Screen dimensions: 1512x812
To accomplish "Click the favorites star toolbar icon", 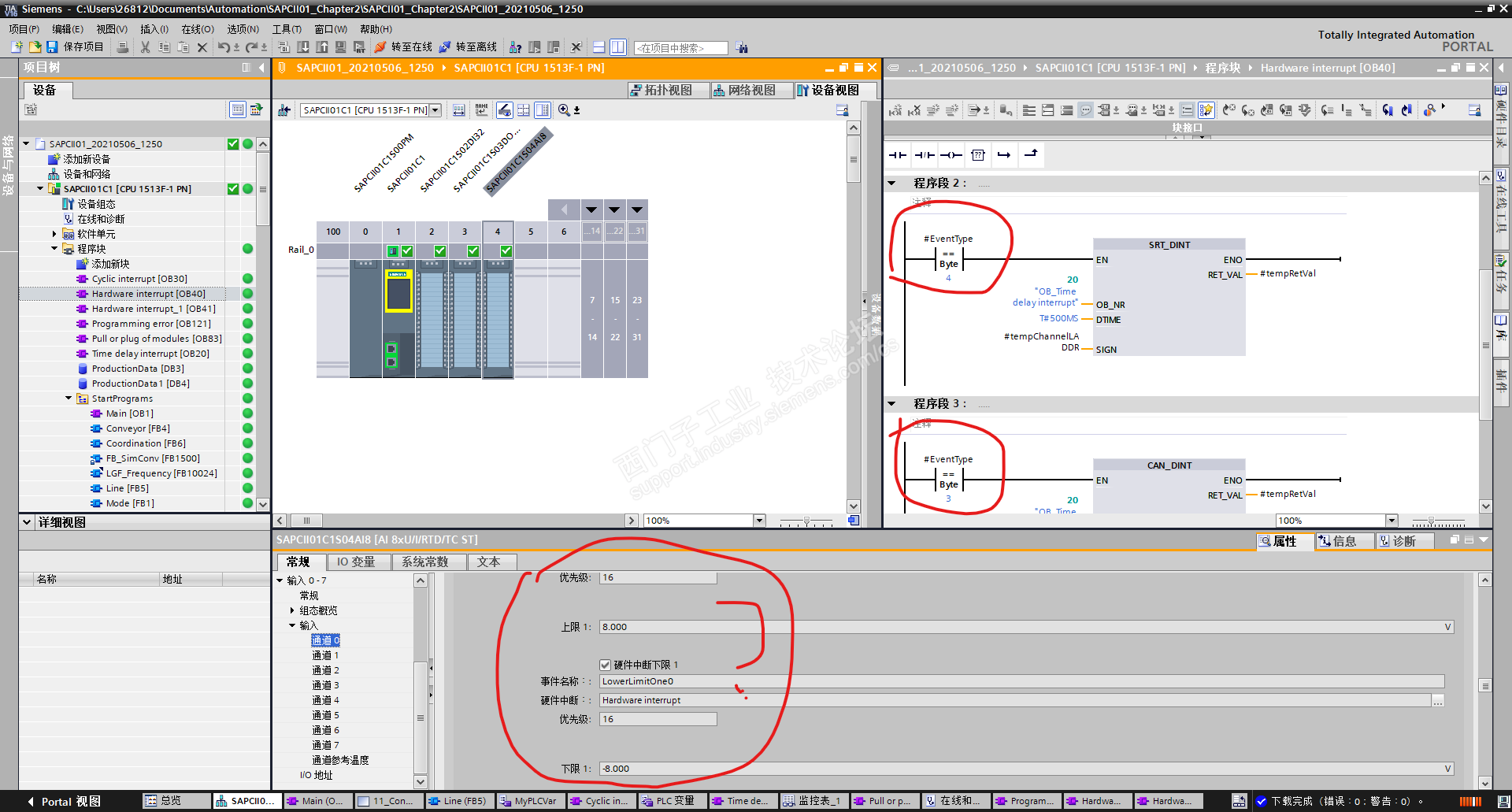I will (x=1206, y=110).
